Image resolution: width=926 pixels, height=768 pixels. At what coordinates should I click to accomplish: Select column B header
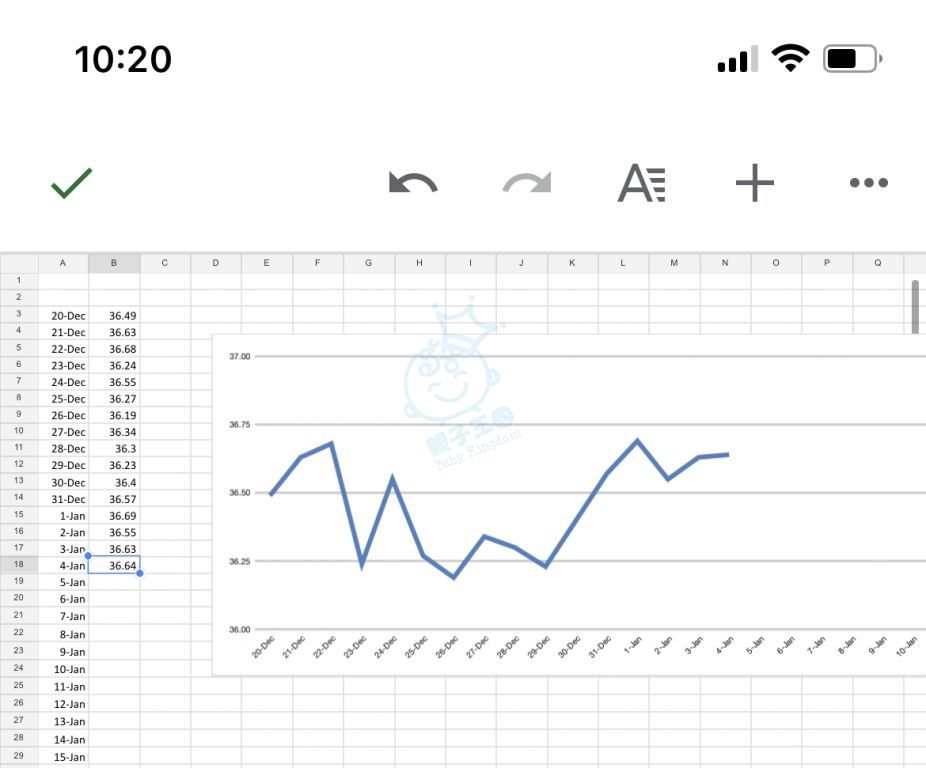[114, 263]
